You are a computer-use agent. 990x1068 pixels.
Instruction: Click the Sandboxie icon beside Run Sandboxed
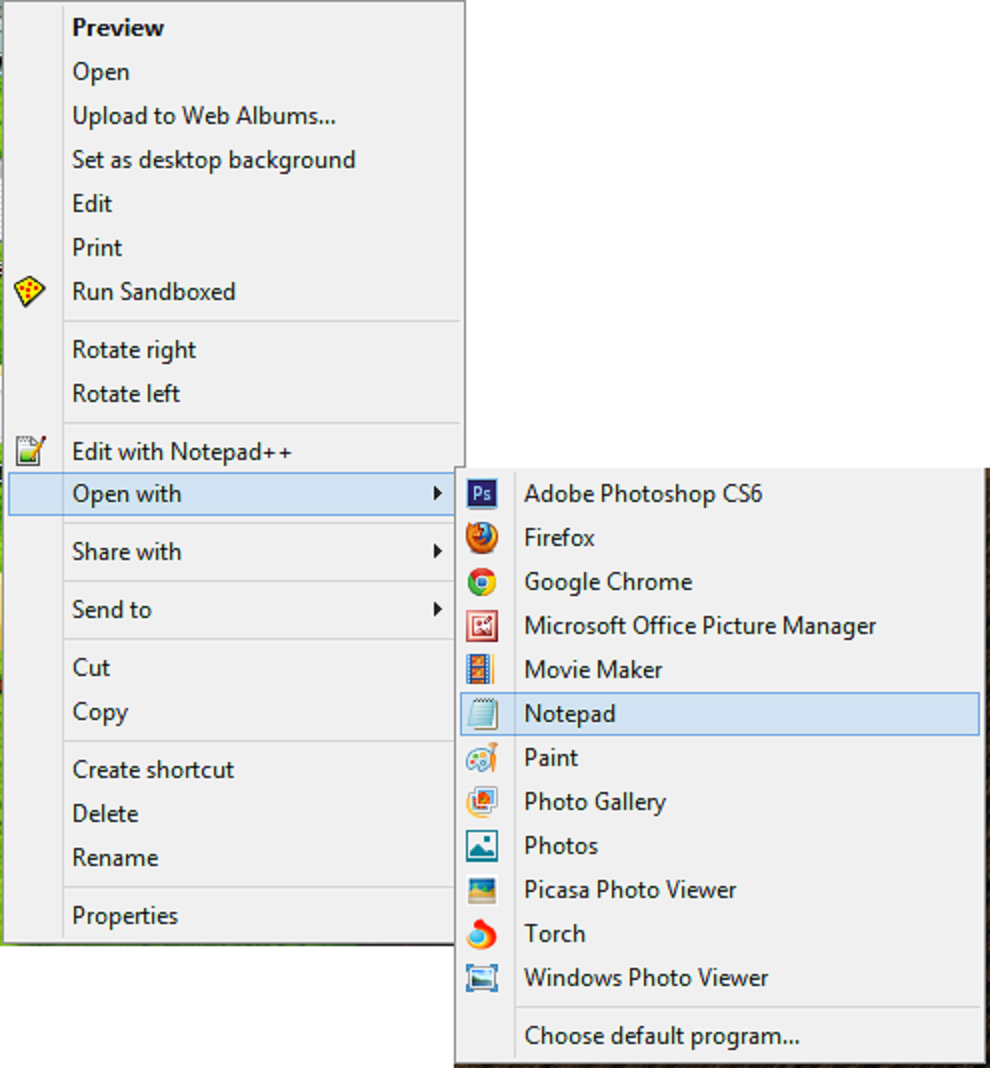tap(29, 292)
